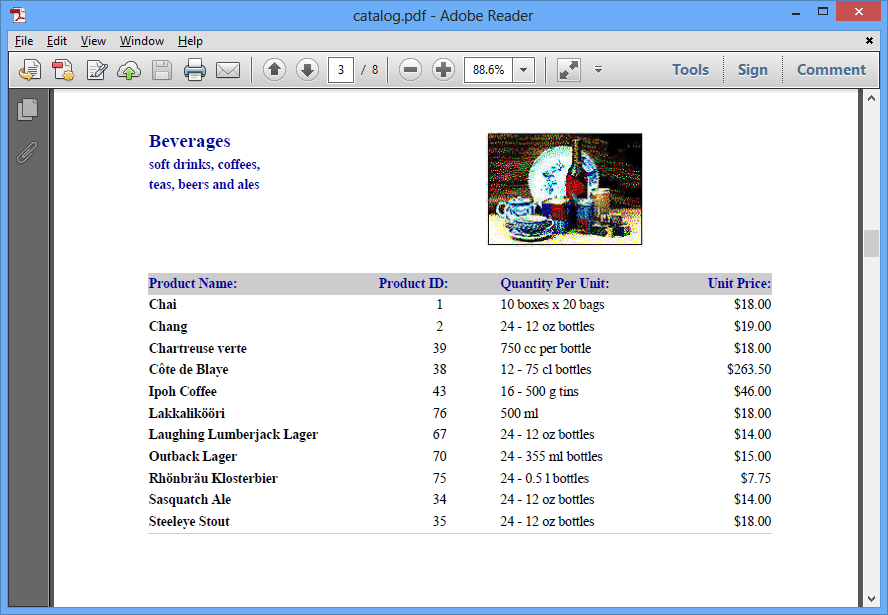
Task: Toggle the attachments paperclip panel
Action: tap(28, 152)
